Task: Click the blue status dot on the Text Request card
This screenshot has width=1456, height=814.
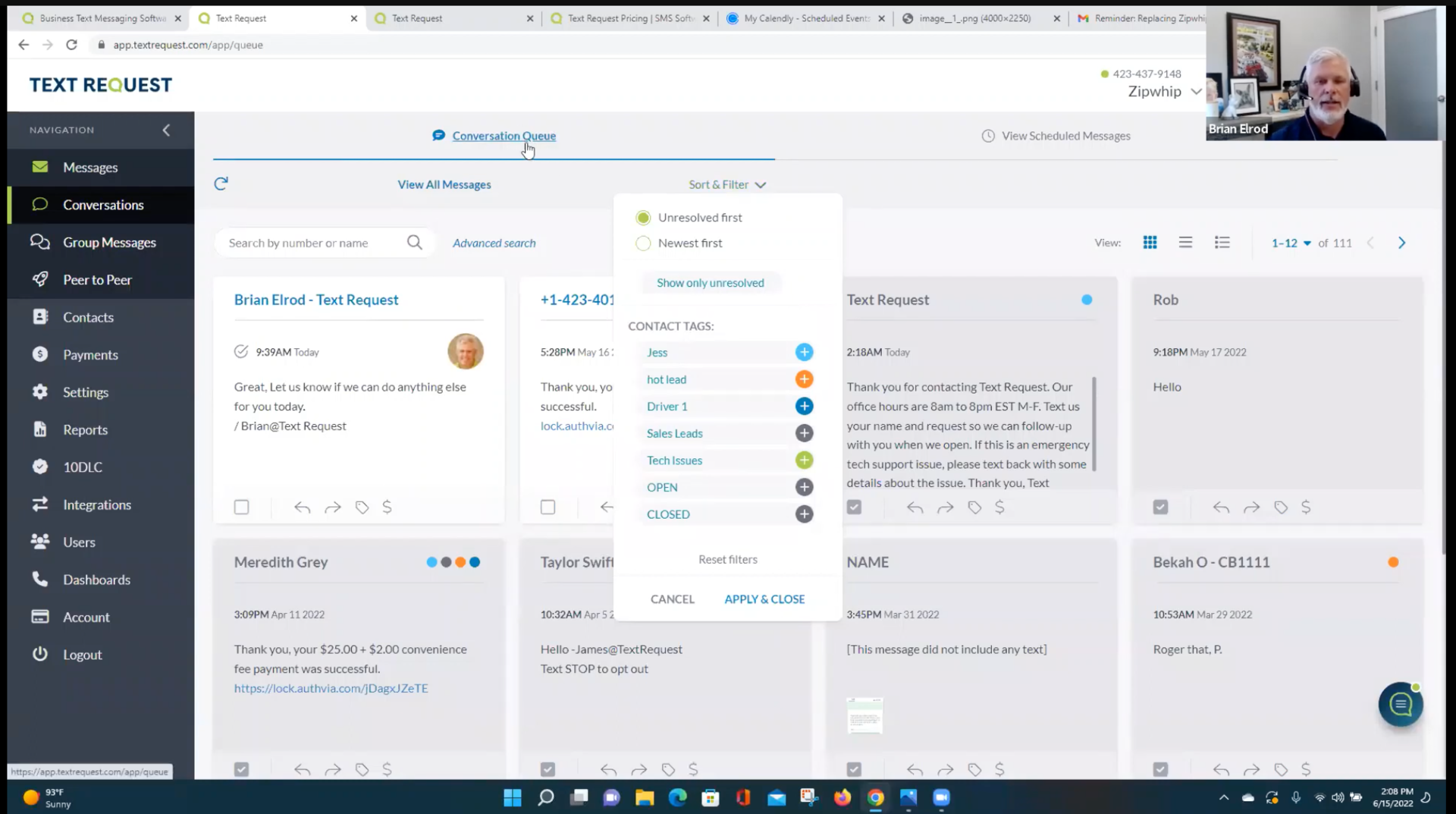Action: pos(1087,299)
